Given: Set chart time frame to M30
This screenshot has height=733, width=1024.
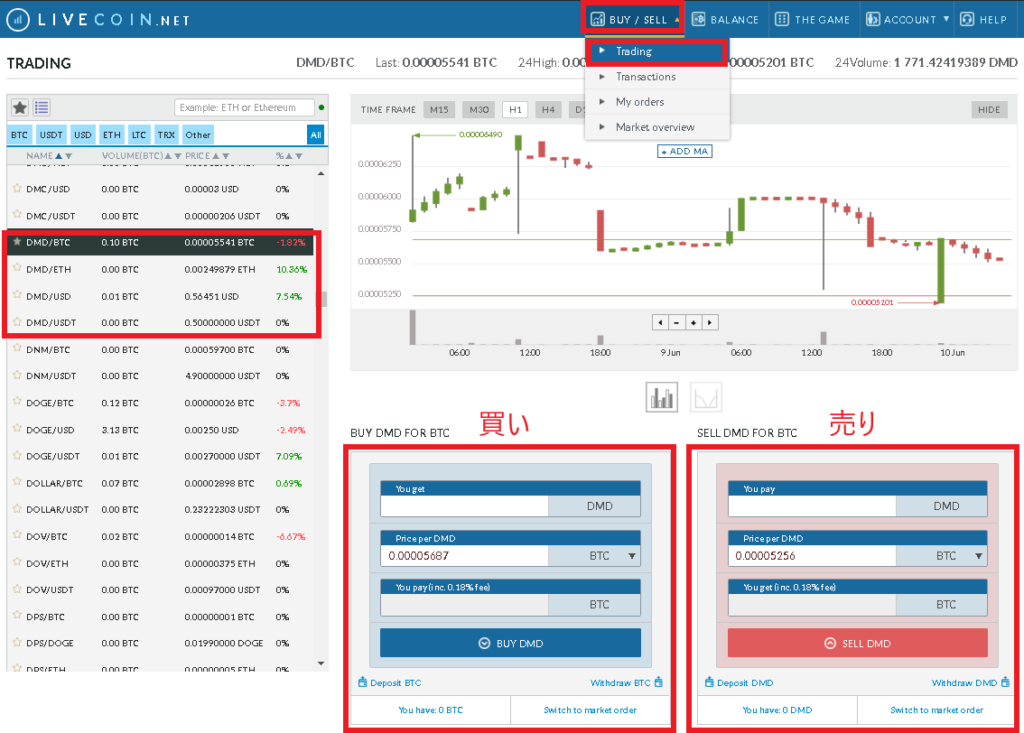Looking at the screenshot, I should [x=479, y=110].
